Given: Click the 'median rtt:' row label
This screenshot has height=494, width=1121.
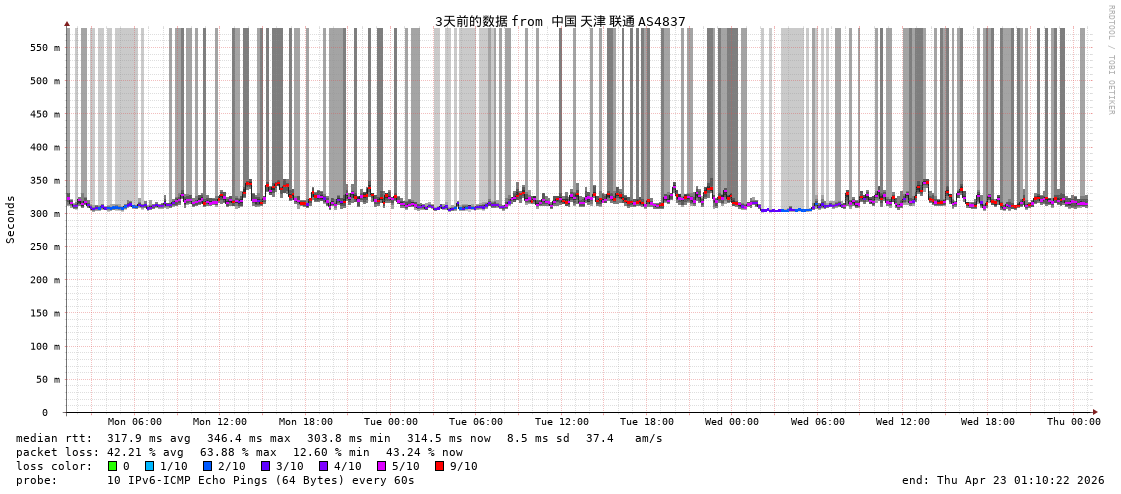Looking at the screenshot, I should [x=54, y=438].
